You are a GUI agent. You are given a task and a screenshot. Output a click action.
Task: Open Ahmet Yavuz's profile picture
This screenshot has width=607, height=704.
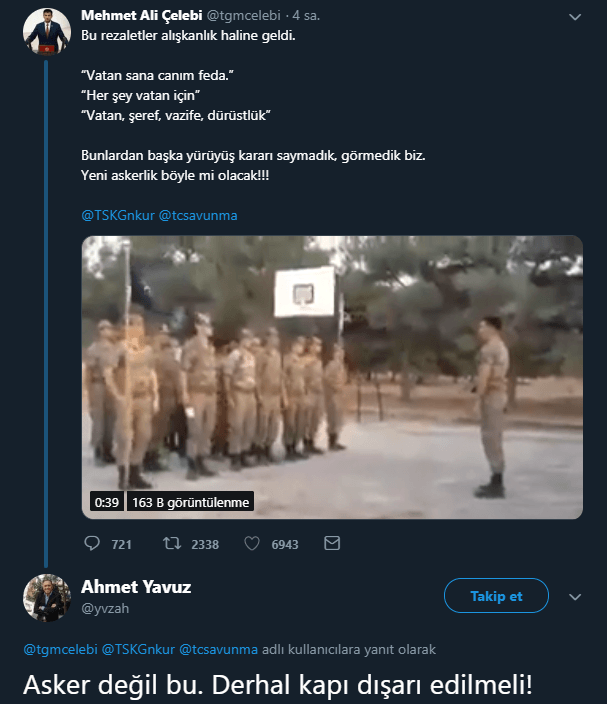(47, 598)
